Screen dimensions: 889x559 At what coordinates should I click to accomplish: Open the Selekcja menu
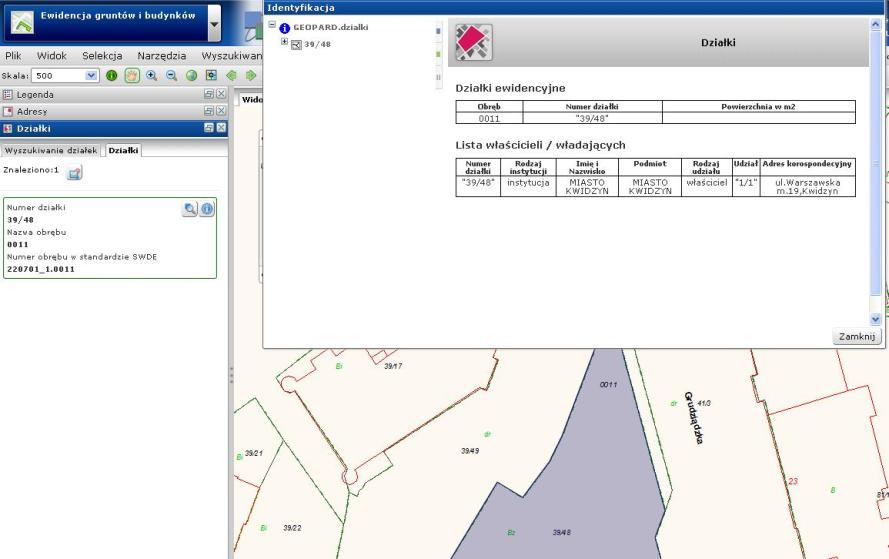point(102,56)
